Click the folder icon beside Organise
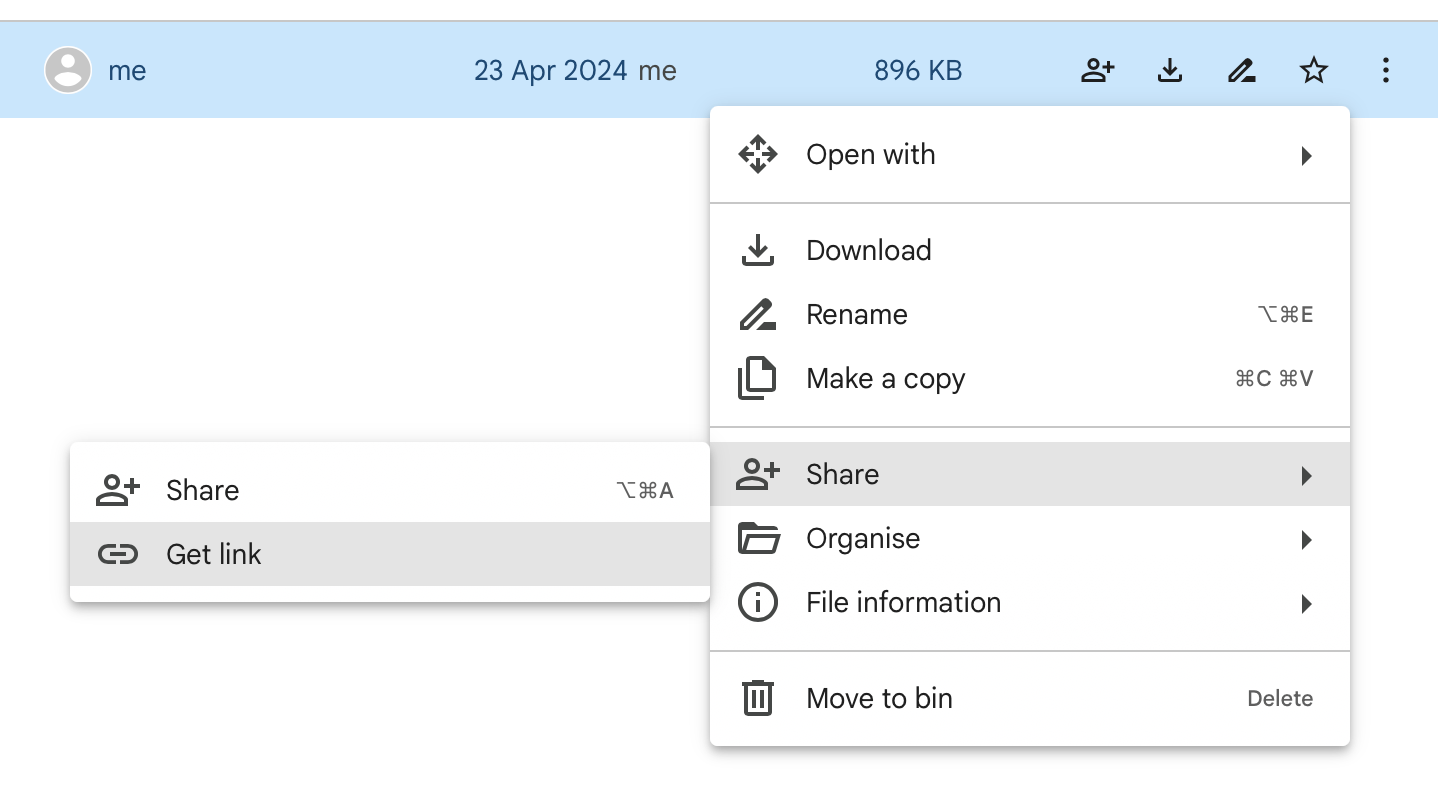Screen dimensions: 1438x786 (758, 539)
